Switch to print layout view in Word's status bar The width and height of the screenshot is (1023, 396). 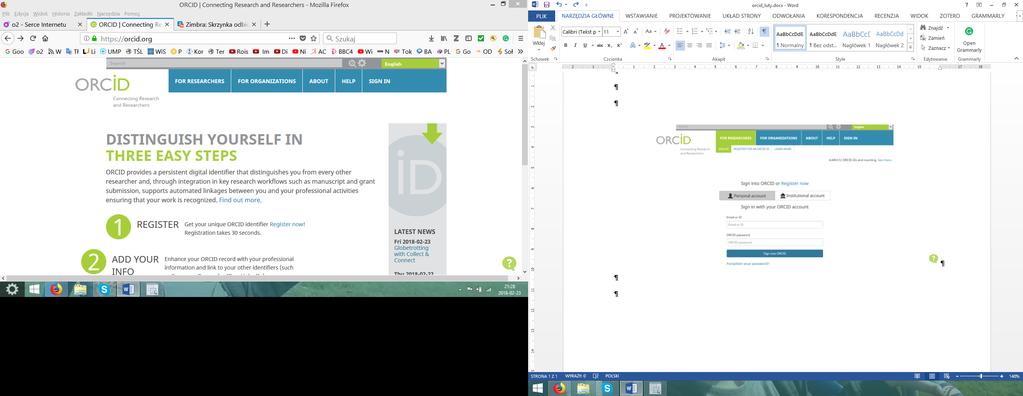tap(933, 376)
